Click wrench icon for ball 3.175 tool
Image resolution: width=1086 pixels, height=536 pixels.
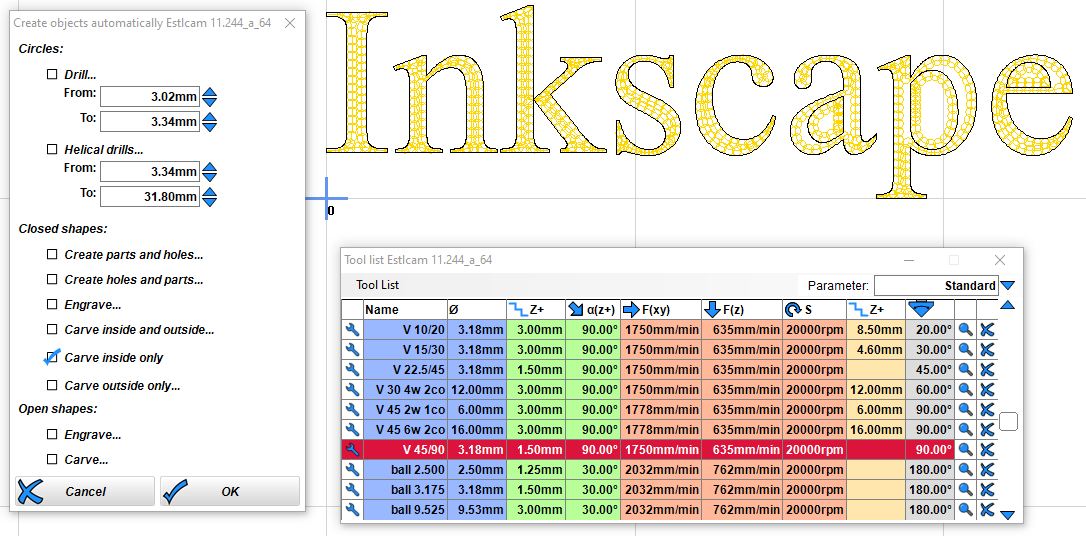click(x=352, y=490)
